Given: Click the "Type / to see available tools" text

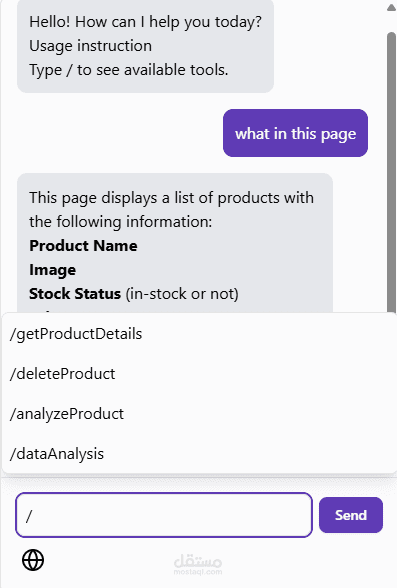Looking at the screenshot, I should 129,70.
